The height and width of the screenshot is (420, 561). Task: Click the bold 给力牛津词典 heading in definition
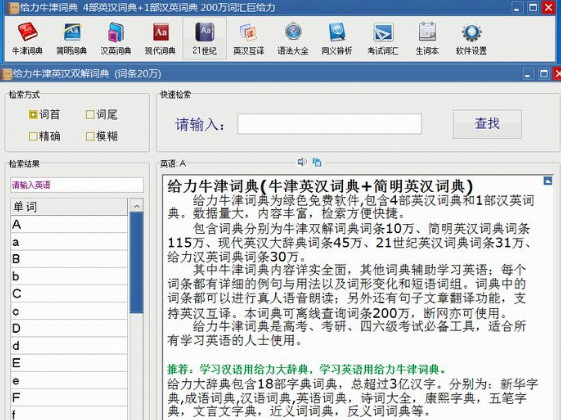[320, 186]
